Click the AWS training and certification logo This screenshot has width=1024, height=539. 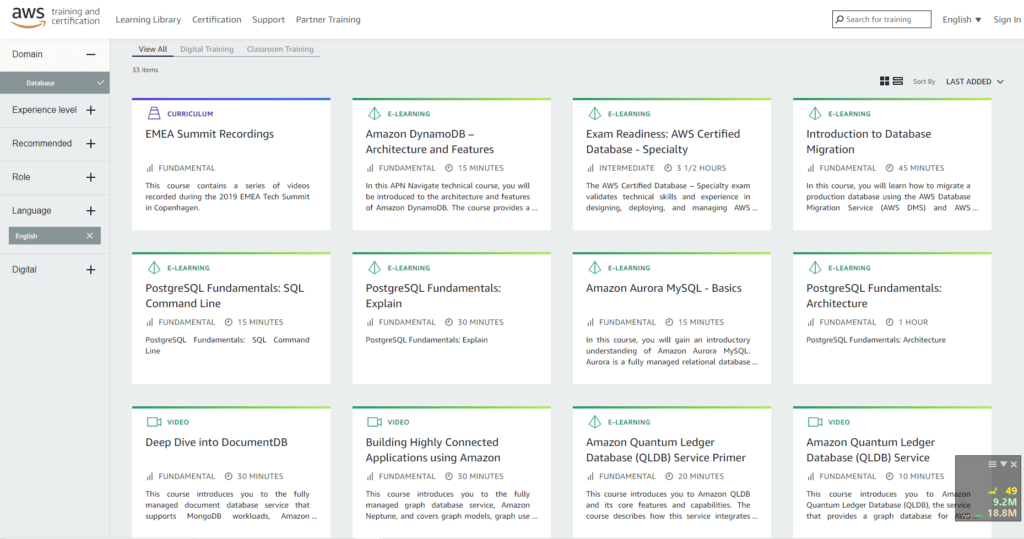click(x=55, y=18)
